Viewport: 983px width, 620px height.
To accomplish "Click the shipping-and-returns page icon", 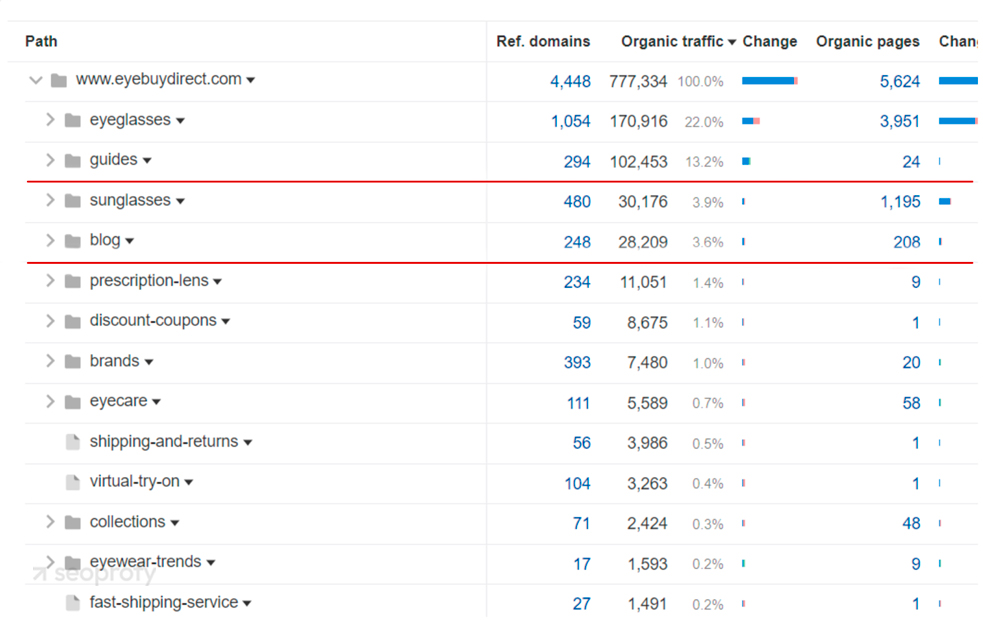I will (73, 442).
